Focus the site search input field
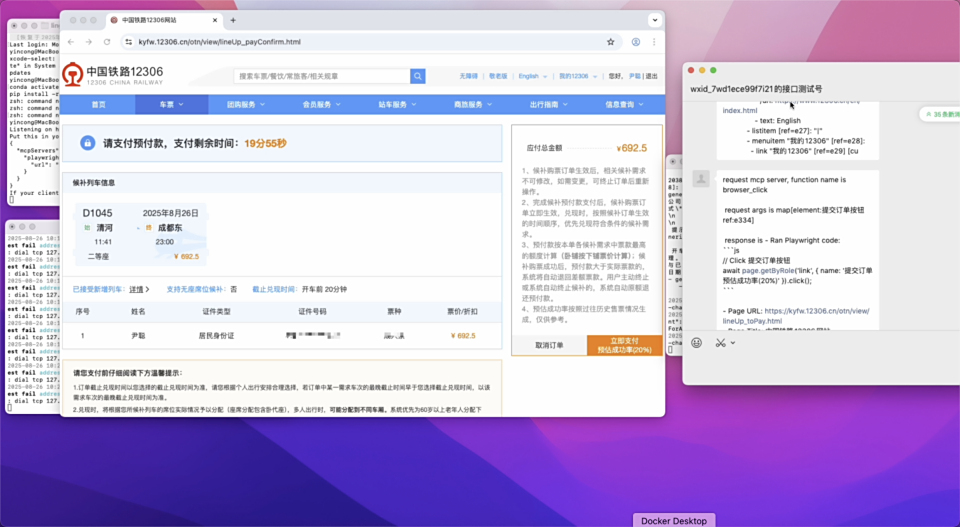The width and height of the screenshot is (960, 527). [322, 77]
